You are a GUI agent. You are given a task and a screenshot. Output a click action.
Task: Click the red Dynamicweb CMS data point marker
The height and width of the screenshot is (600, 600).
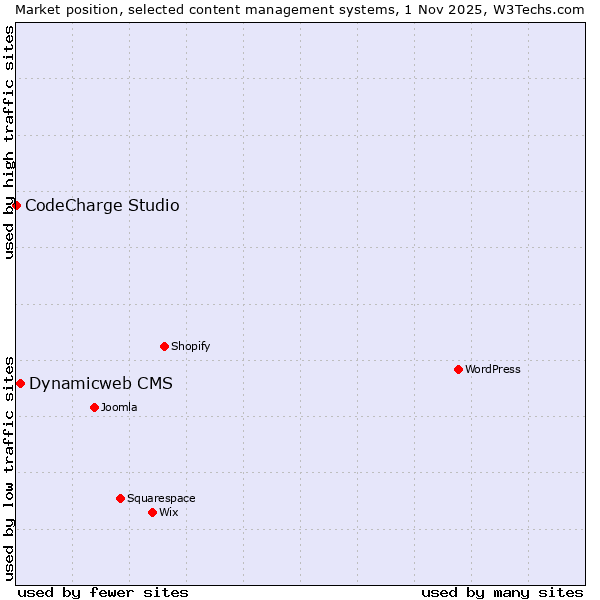point(20,383)
